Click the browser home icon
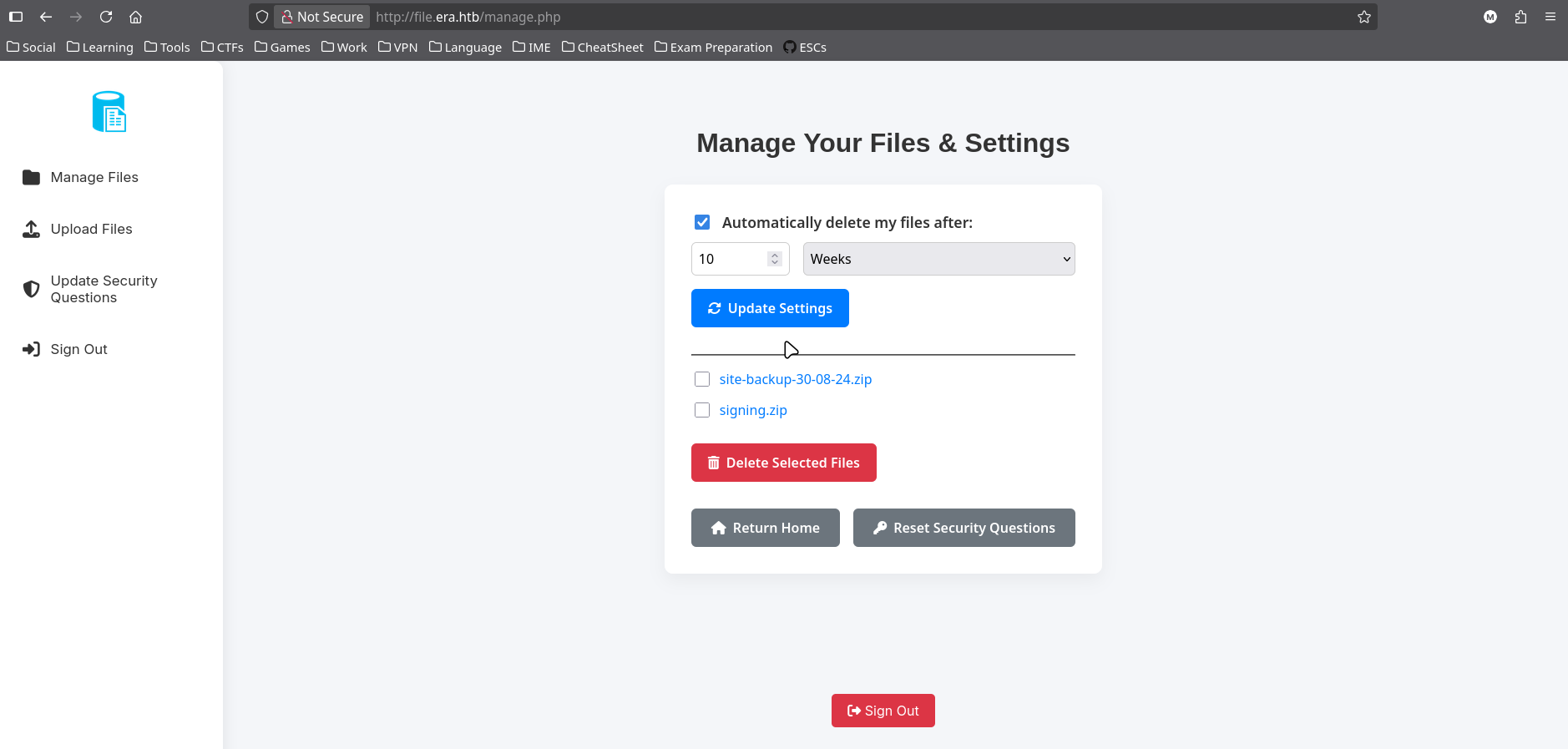The width and height of the screenshot is (1568, 749). [x=136, y=17]
